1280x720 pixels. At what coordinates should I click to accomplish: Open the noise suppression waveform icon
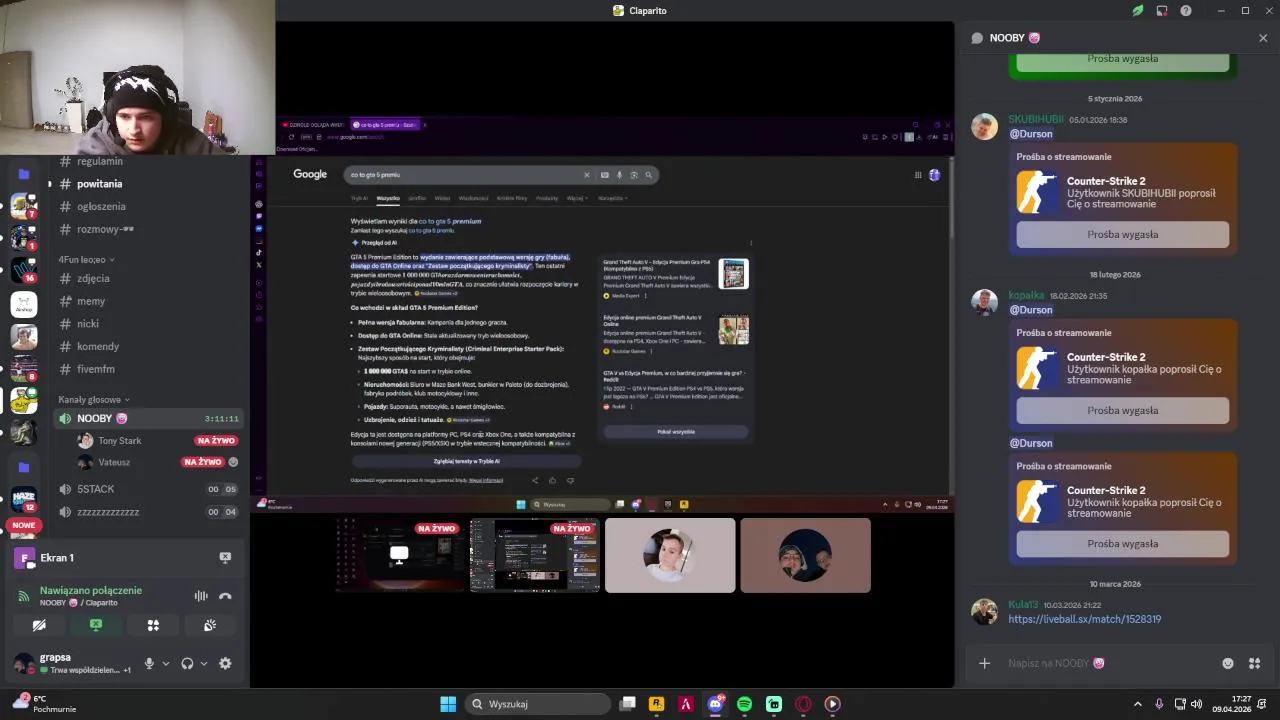pos(201,596)
